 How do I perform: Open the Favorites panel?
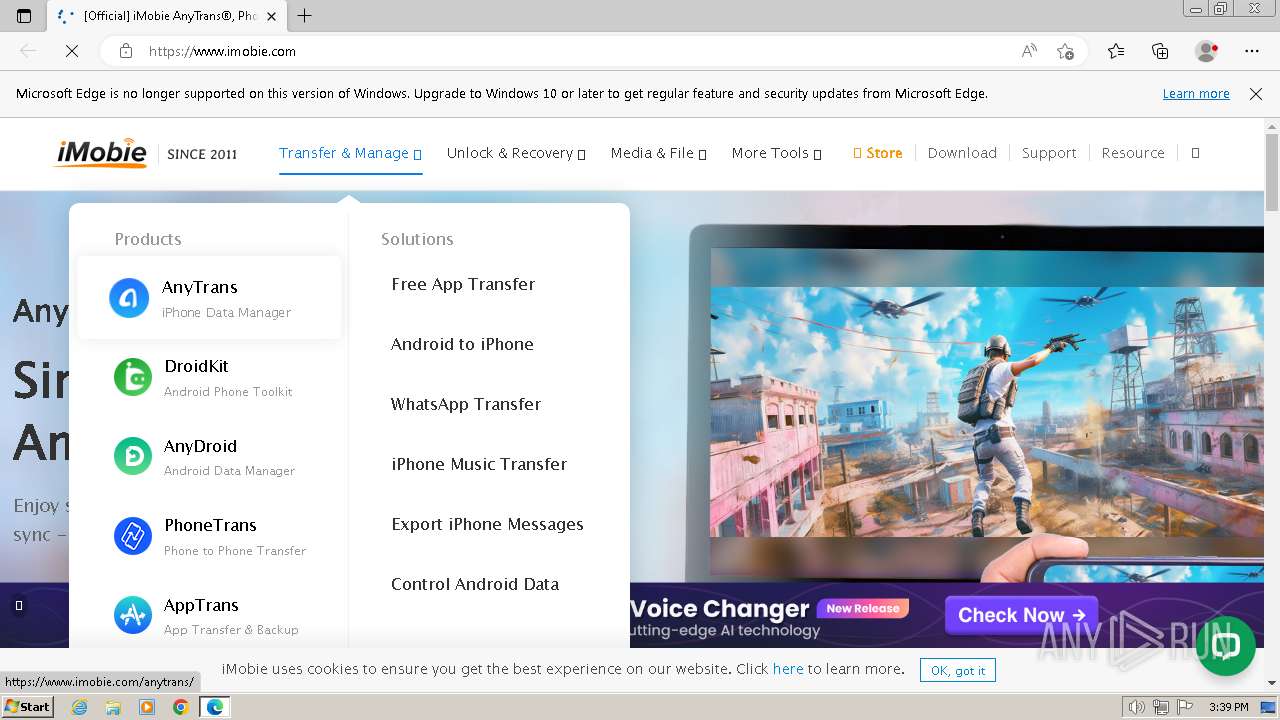1116,51
